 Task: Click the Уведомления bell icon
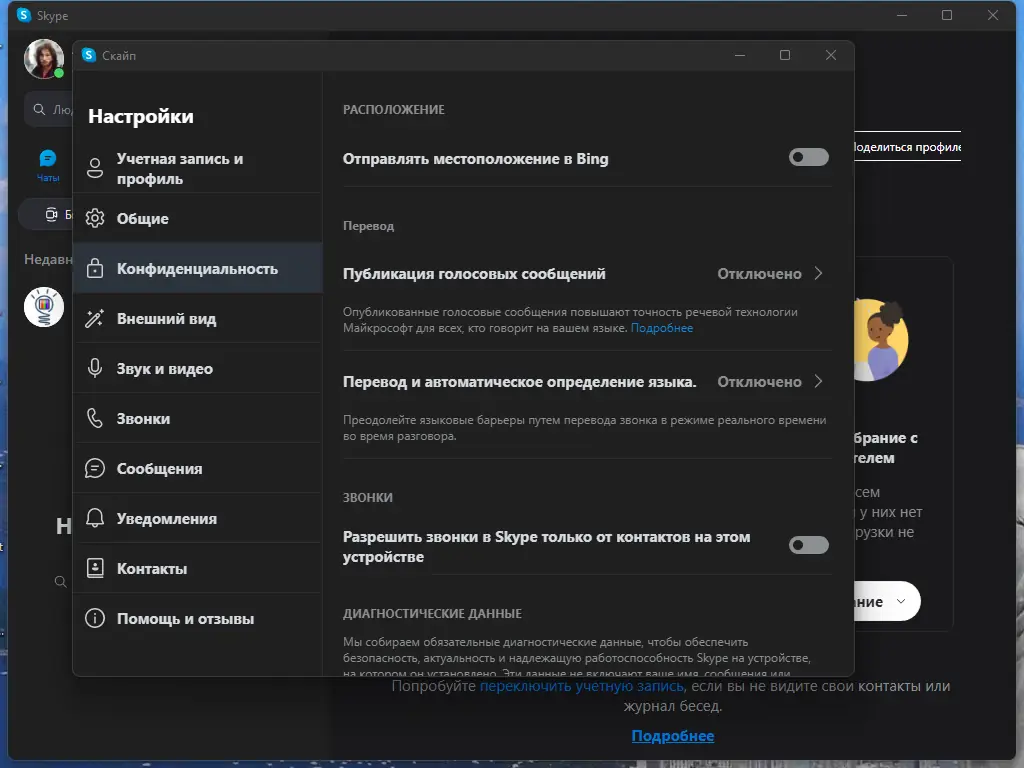click(x=95, y=518)
